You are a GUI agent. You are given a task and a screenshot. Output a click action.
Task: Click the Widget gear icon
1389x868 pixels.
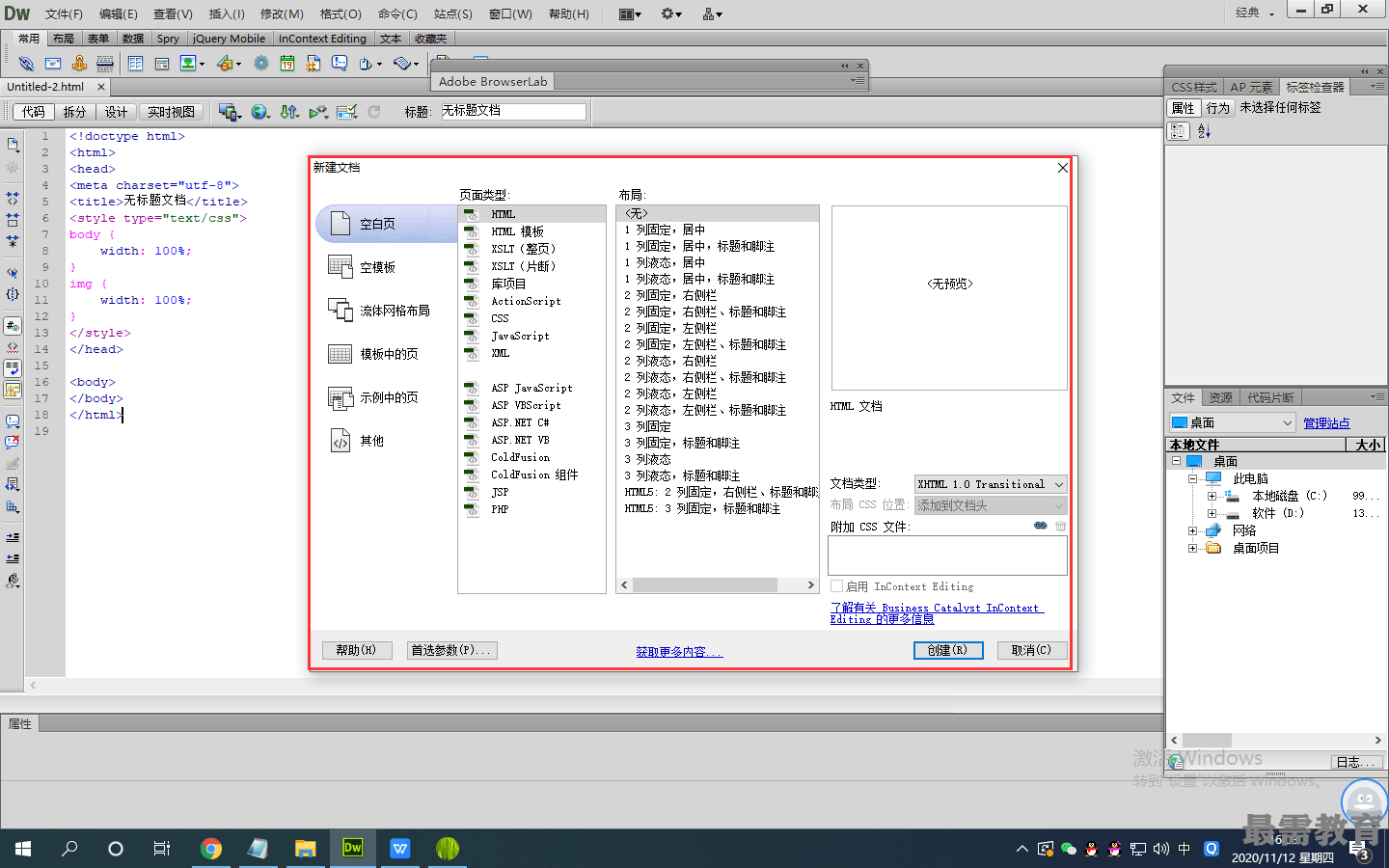click(260, 63)
